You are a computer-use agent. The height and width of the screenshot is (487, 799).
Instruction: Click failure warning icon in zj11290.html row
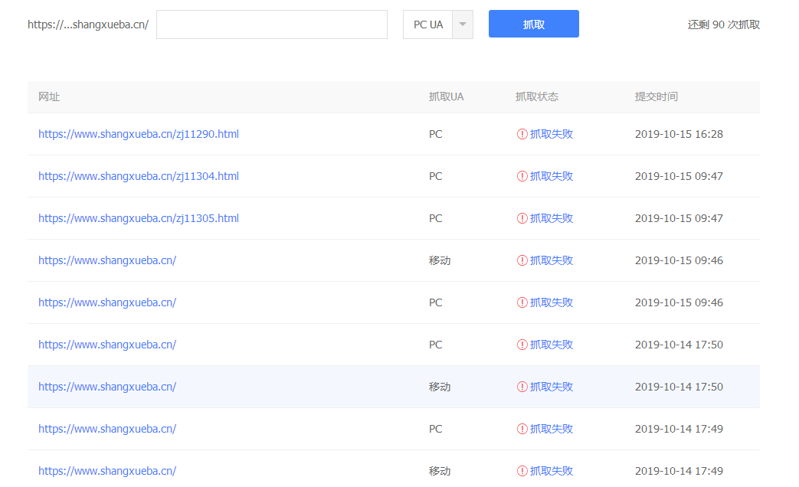(522, 134)
